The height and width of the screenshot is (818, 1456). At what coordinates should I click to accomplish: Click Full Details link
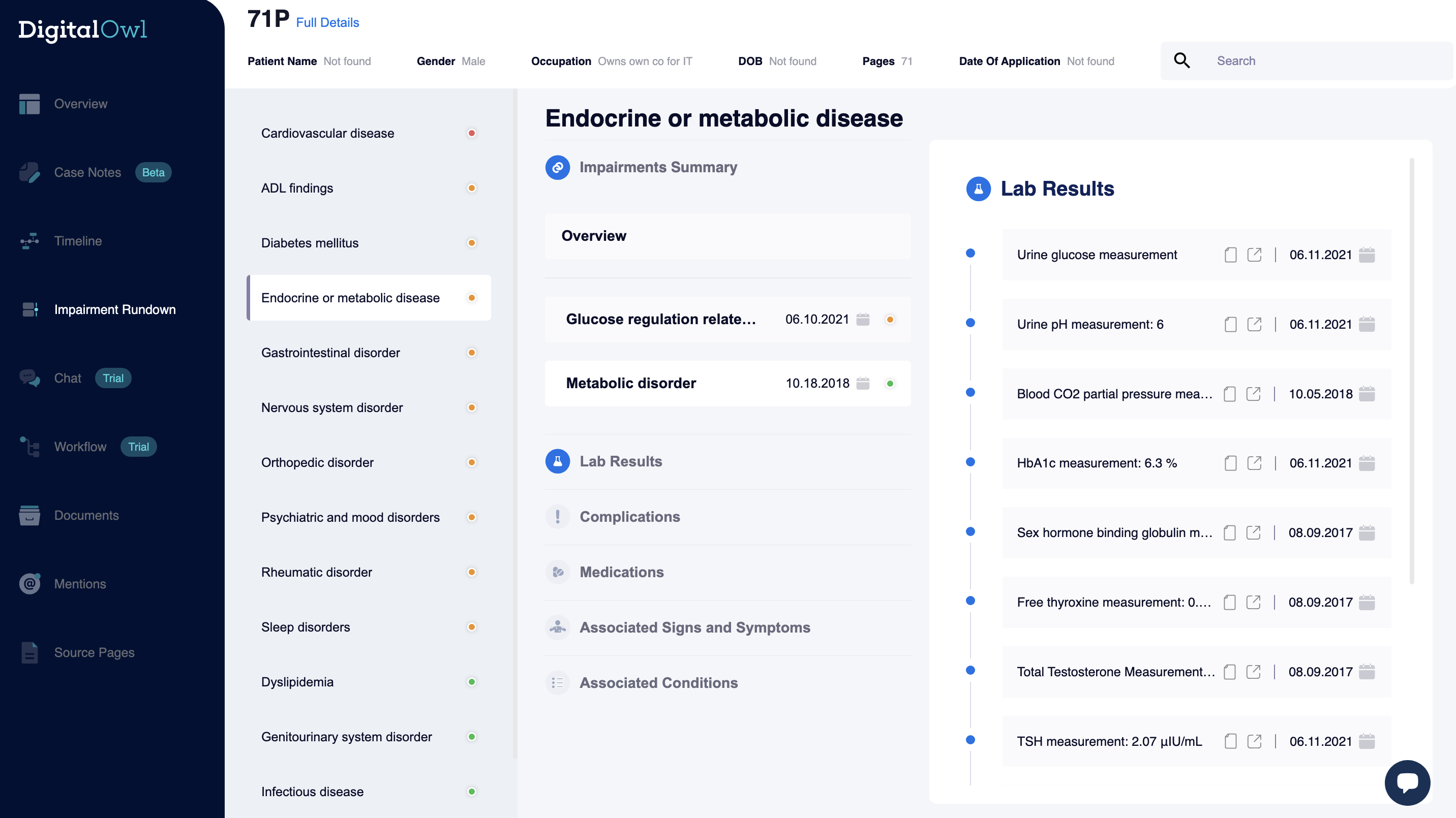pos(325,22)
